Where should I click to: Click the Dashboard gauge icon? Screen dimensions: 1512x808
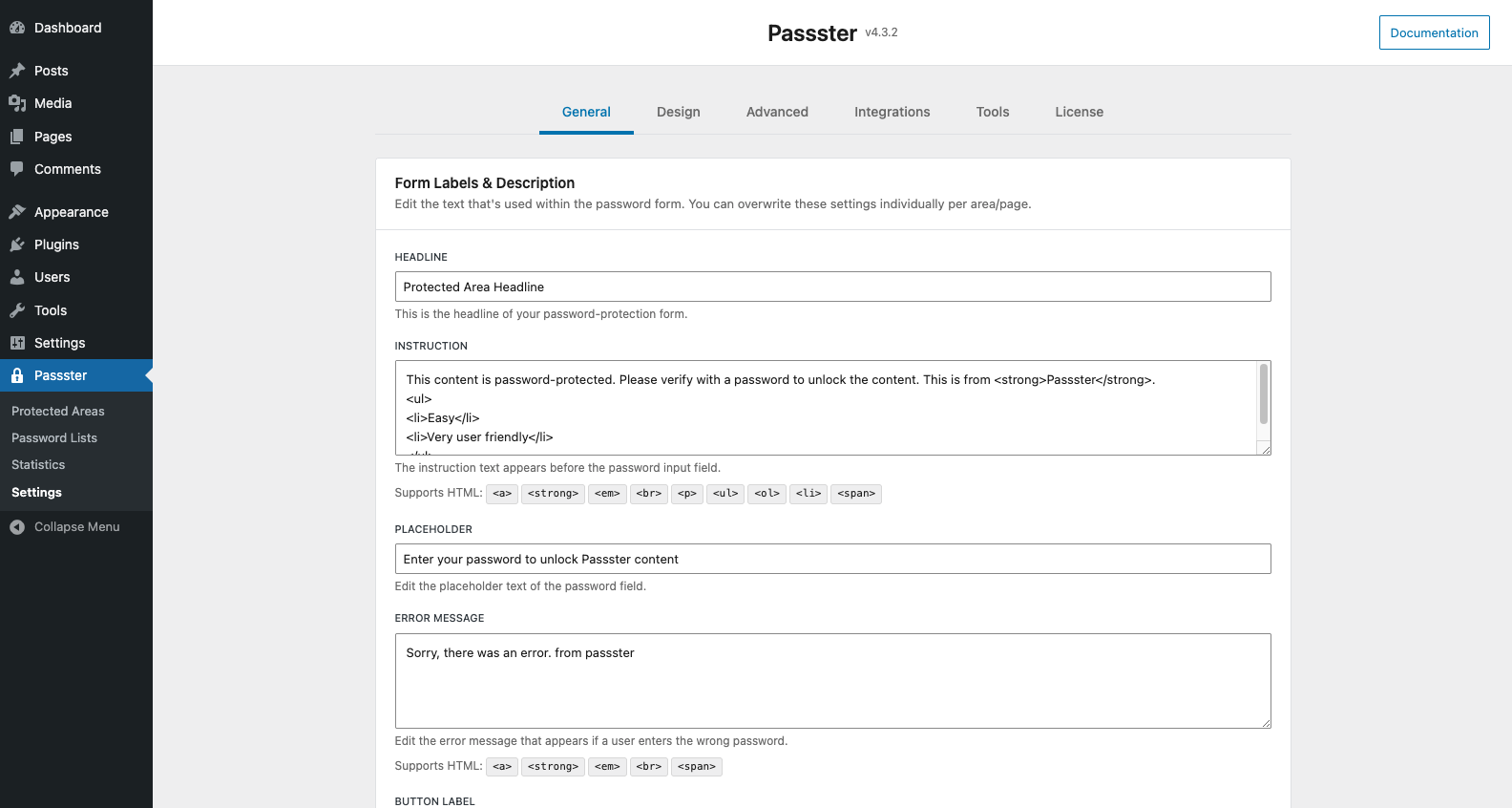pyautogui.click(x=17, y=28)
